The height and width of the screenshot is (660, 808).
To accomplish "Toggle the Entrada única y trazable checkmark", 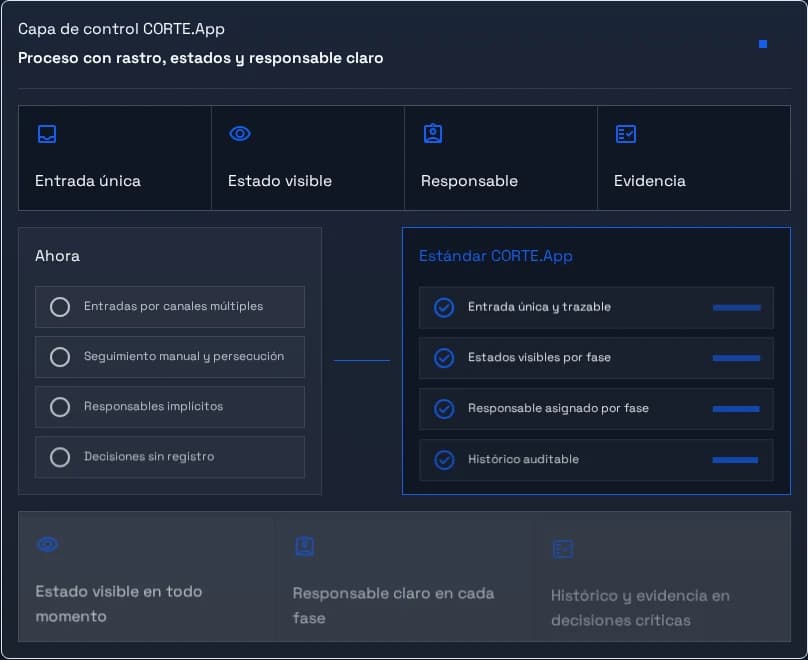I will [444, 308].
